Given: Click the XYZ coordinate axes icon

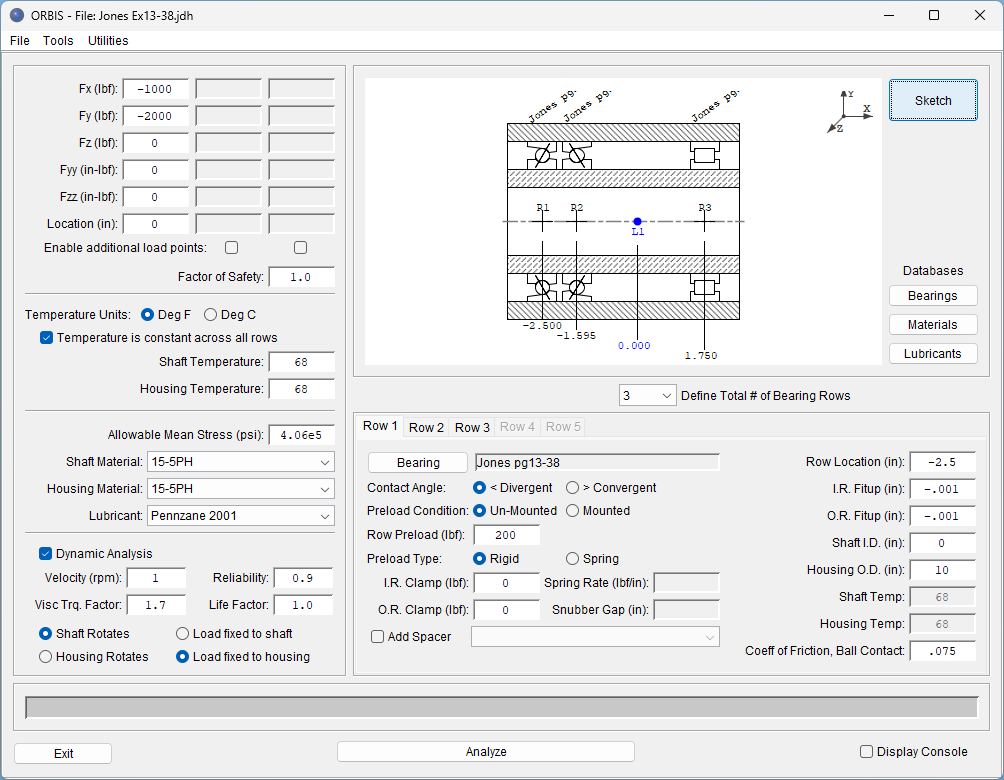Looking at the screenshot, I should point(849,111).
